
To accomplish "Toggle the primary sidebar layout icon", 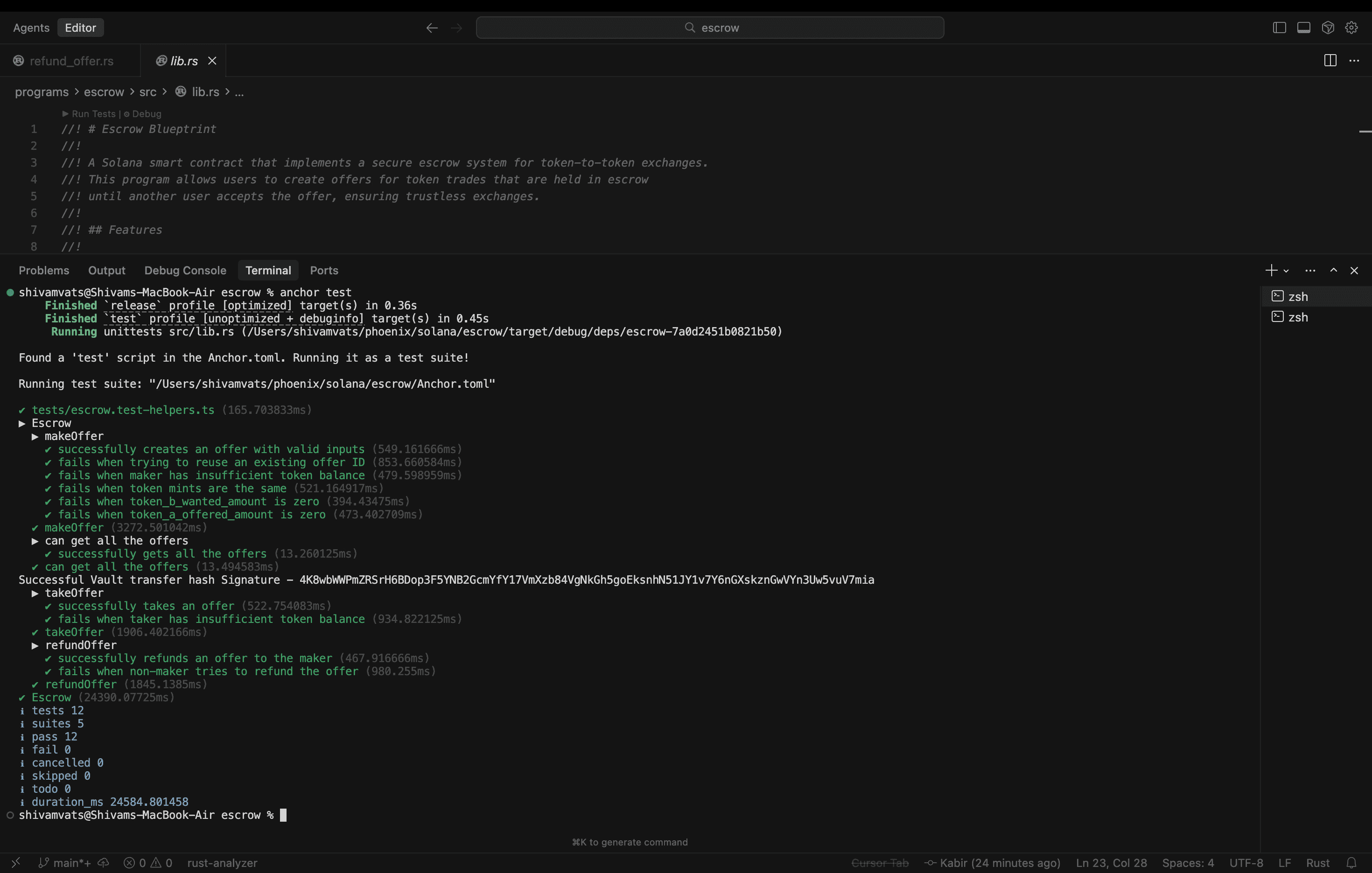I will [1279, 28].
